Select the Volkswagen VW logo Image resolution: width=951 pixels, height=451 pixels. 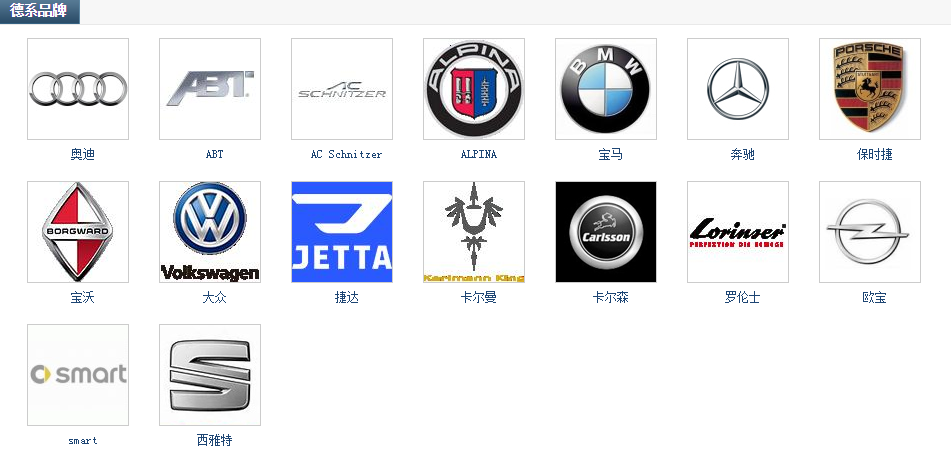210,232
